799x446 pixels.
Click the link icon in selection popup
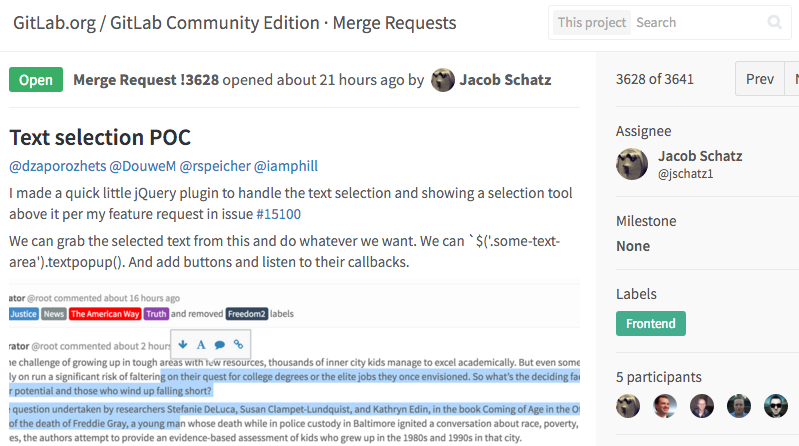tap(238, 344)
